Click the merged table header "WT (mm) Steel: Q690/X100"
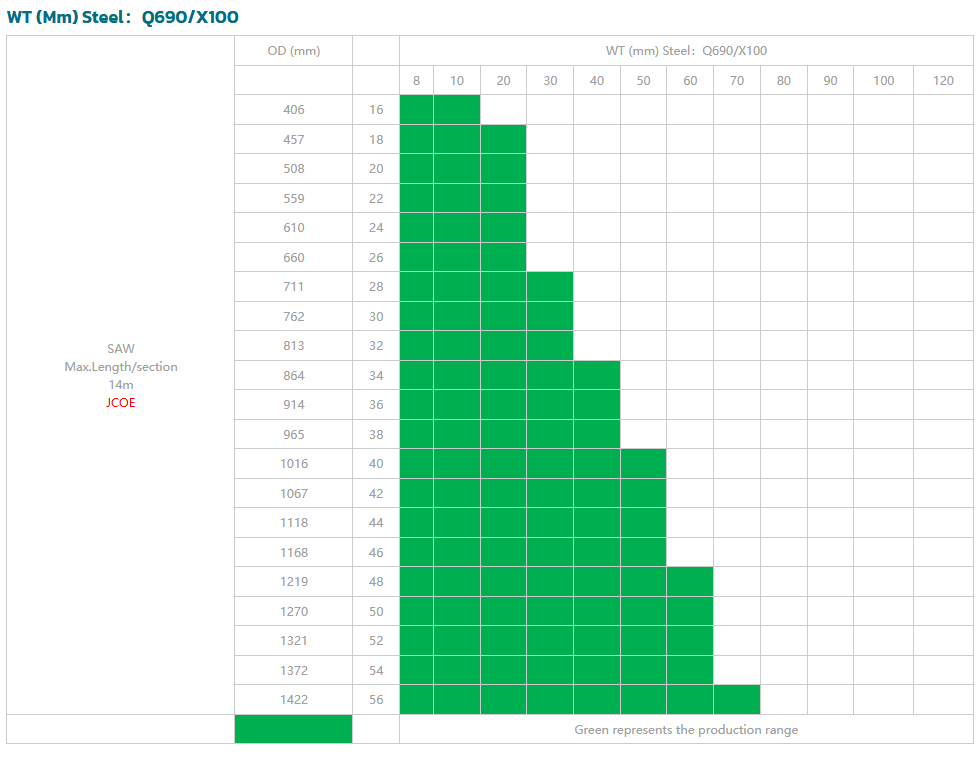980x757 pixels. pos(686,51)
